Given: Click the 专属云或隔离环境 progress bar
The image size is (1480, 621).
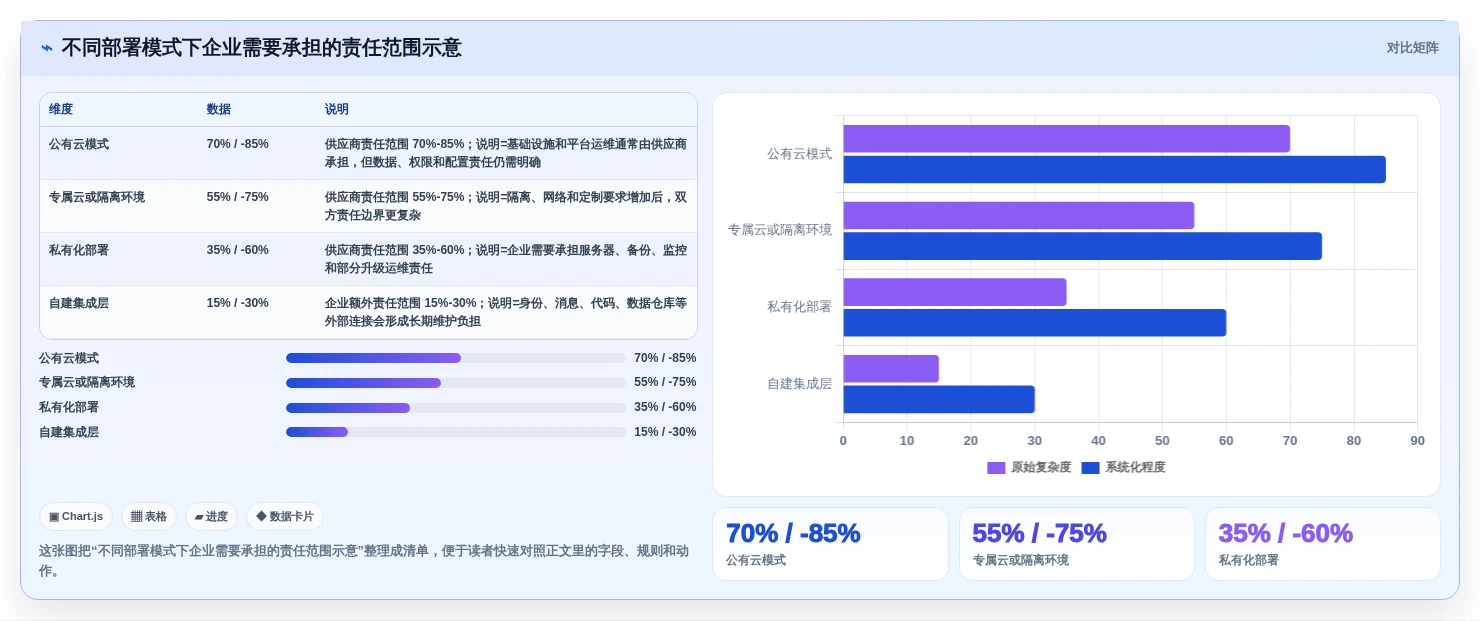Looking at the screenshot, I should pos(456,383).
